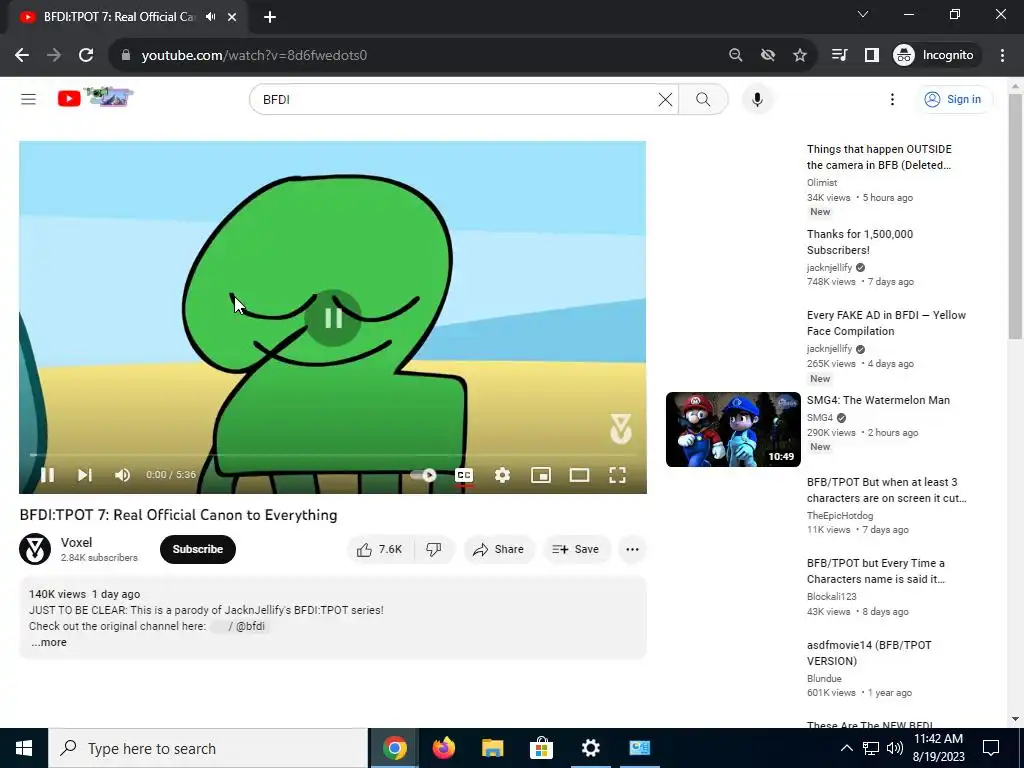
Task: Toggle theater mode
Action: coord(579,475)
